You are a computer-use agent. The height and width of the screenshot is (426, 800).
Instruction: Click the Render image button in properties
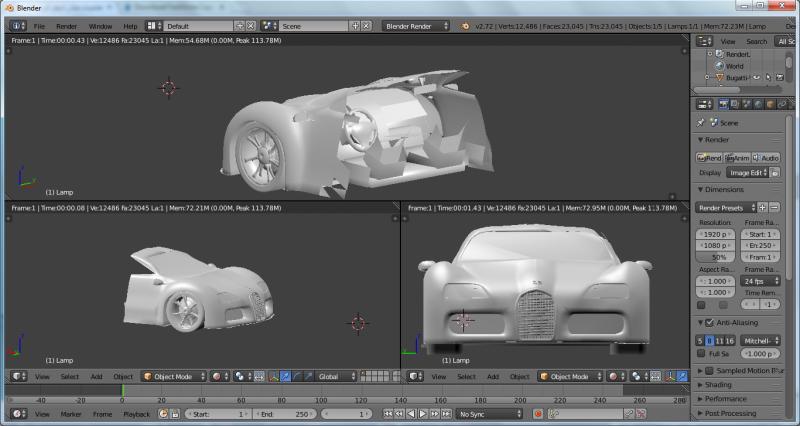709,158
